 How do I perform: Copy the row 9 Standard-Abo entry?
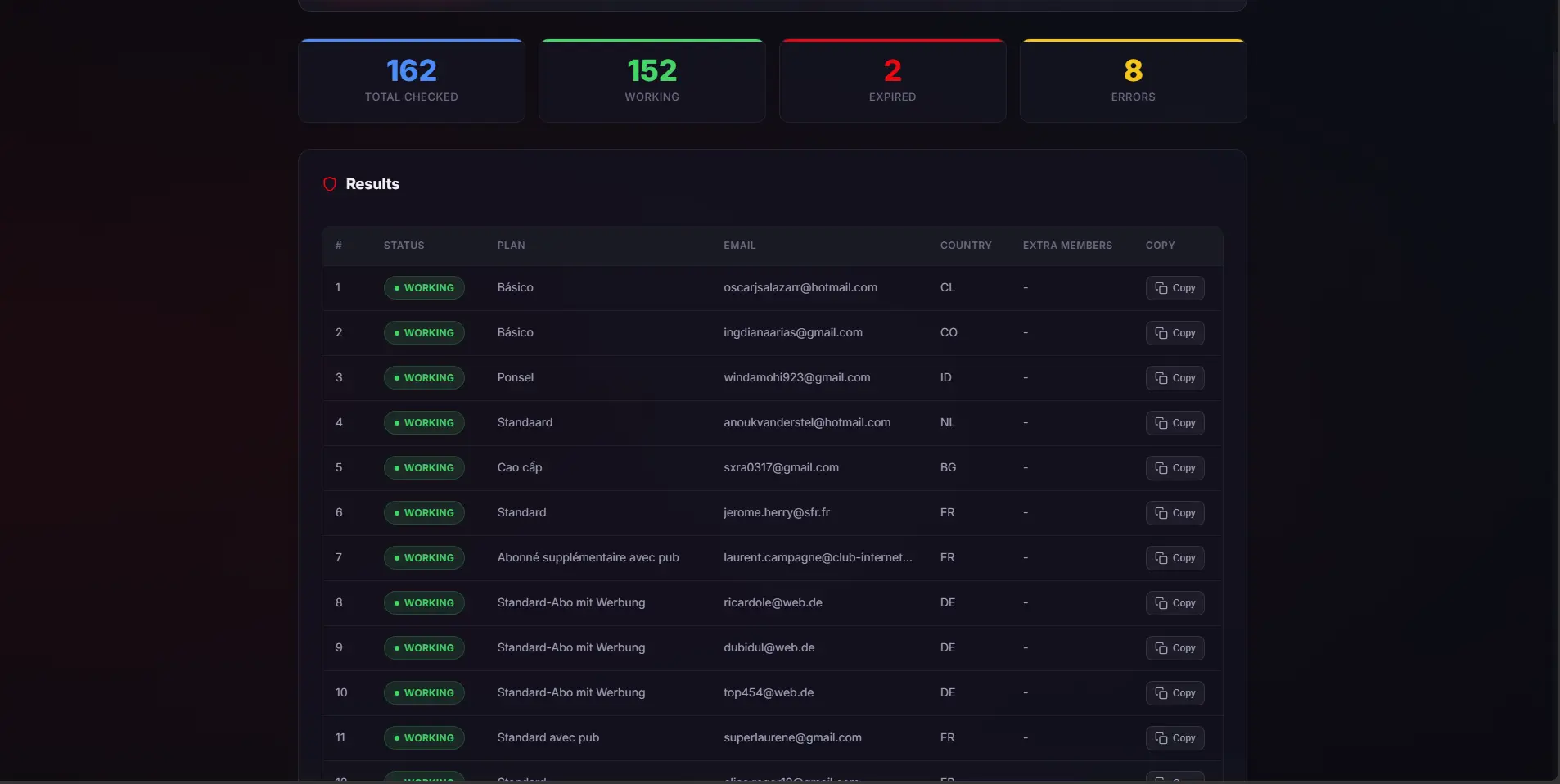pyautogui.click(x=1175, y=648)
